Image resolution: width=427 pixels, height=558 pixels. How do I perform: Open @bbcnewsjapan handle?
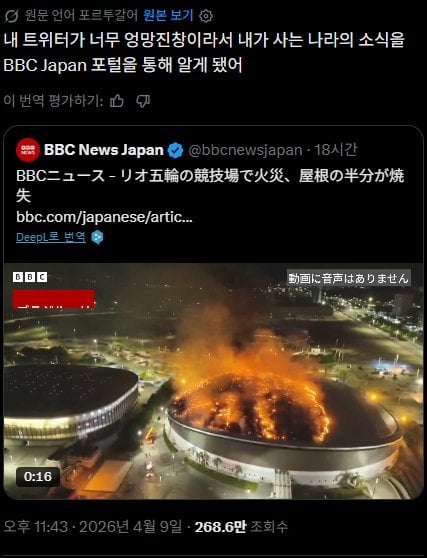pyautogui.click(x=245, y=150)
